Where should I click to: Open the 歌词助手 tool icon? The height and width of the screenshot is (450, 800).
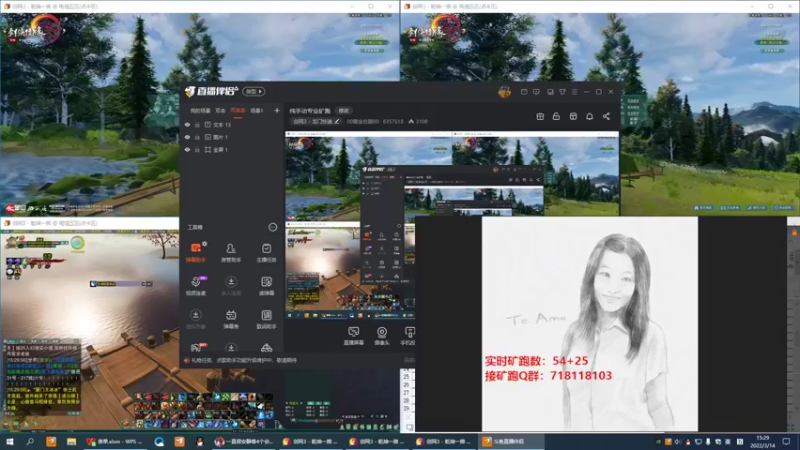click(x=266, y=319)
